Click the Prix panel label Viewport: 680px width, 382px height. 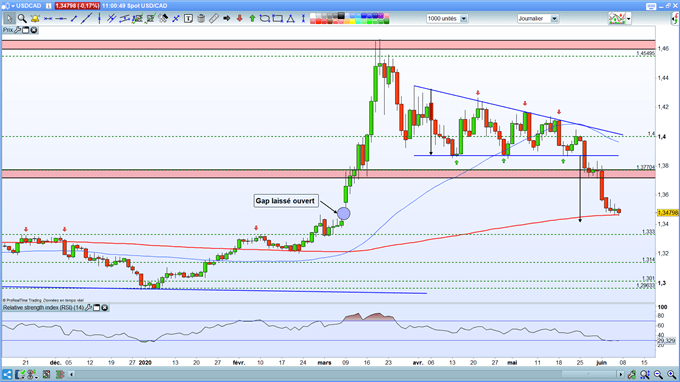[x=7, y=30]
